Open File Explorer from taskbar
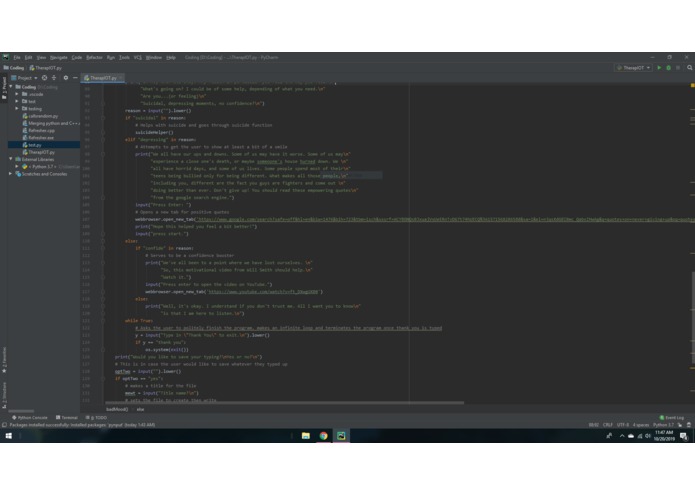 pos(306,436)
